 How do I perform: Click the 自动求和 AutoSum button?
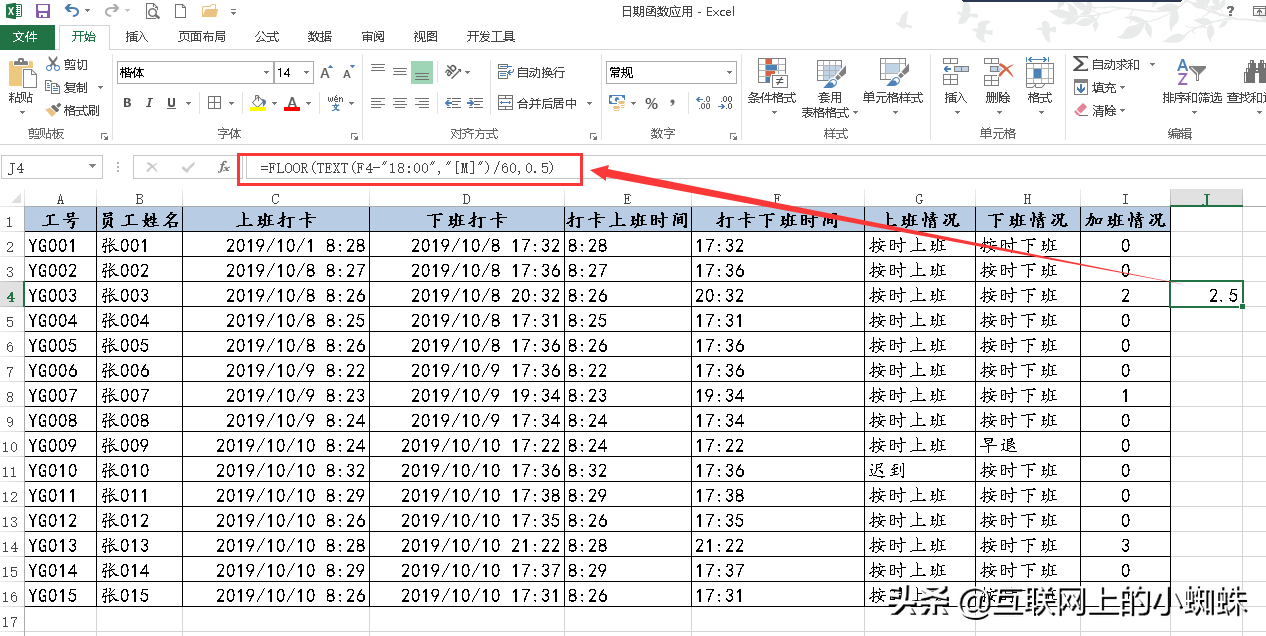click(1107, 64)
